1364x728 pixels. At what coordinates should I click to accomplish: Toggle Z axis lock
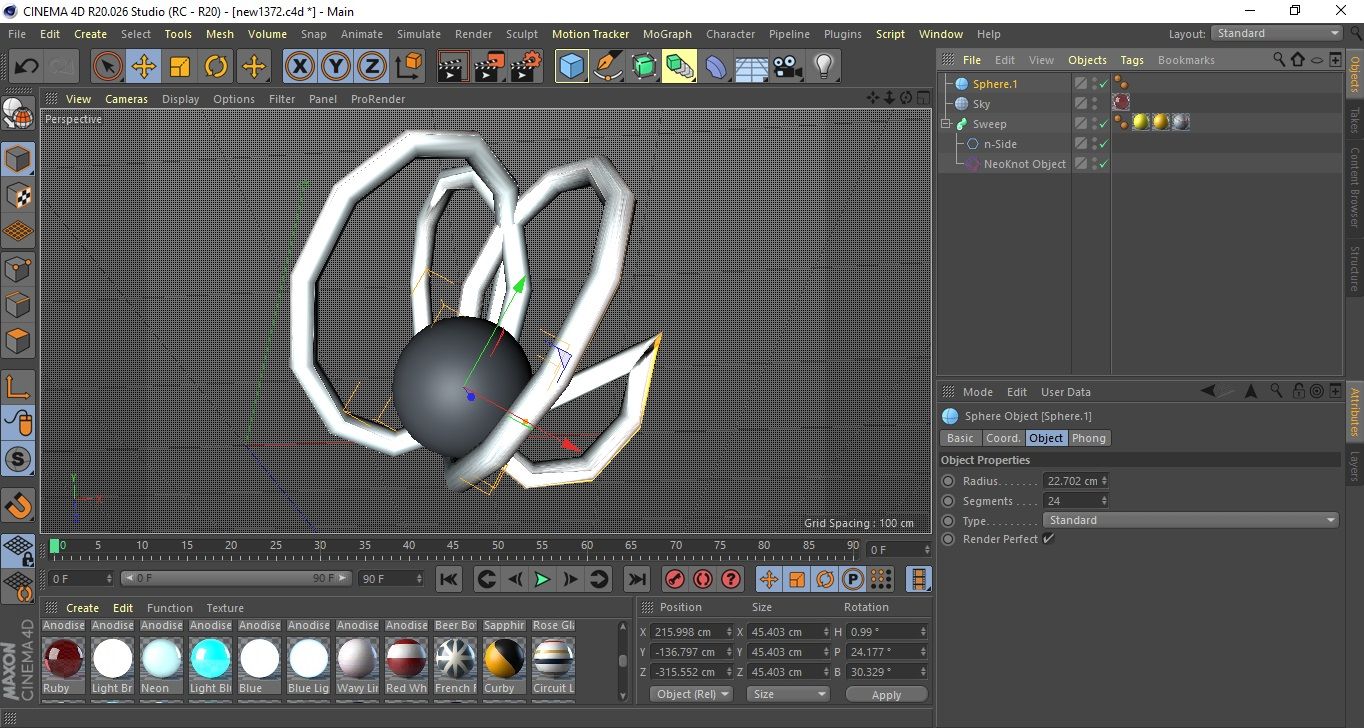point(372,67)
